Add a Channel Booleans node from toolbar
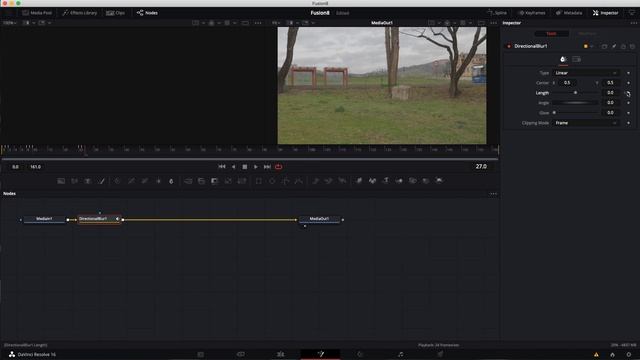The height and width of the screenshot is (360, 640). coord(202,181)
